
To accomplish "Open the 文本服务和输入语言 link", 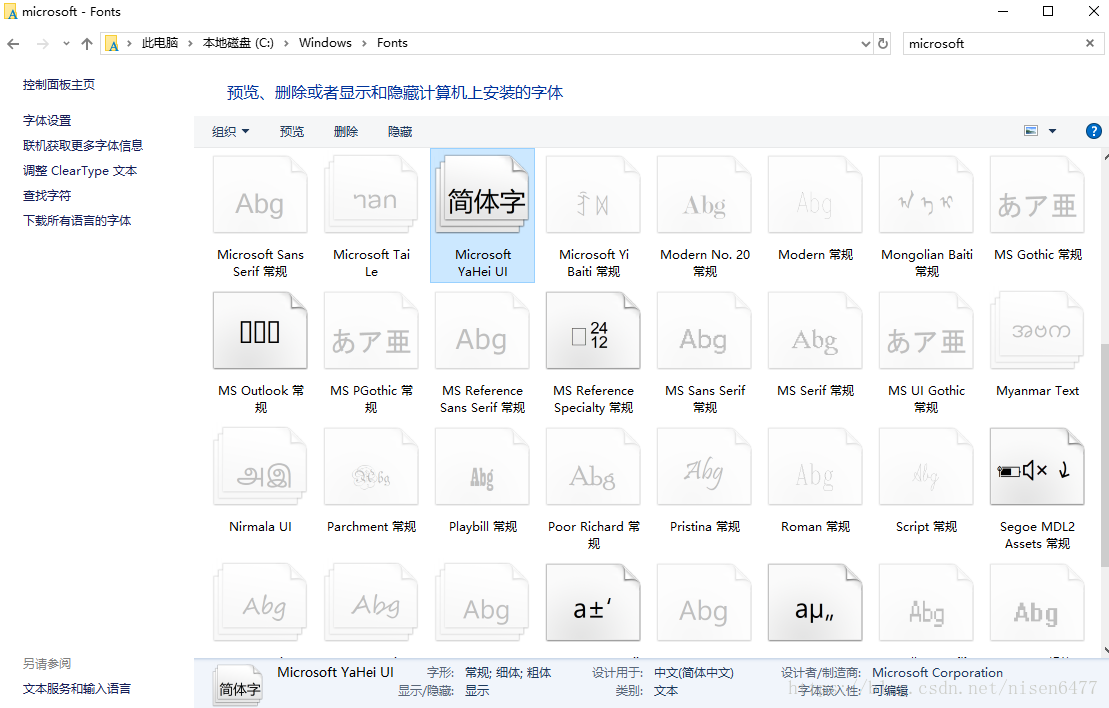I will [x=76, y=689].
